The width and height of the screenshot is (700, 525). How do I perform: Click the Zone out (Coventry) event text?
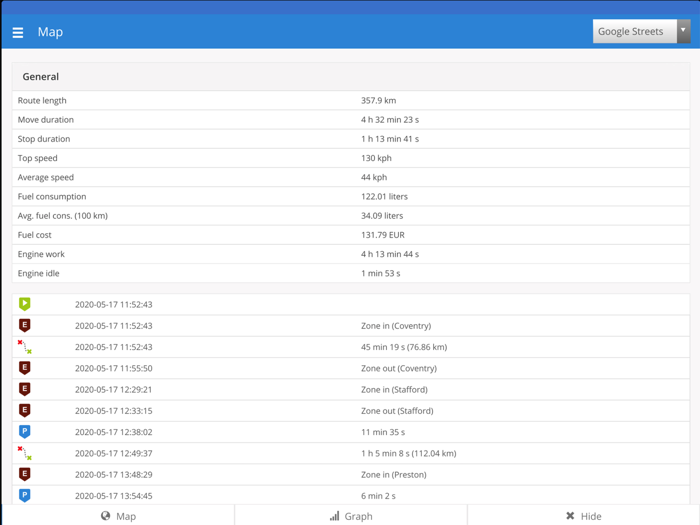pyautogui.click(x=399, y=368)
